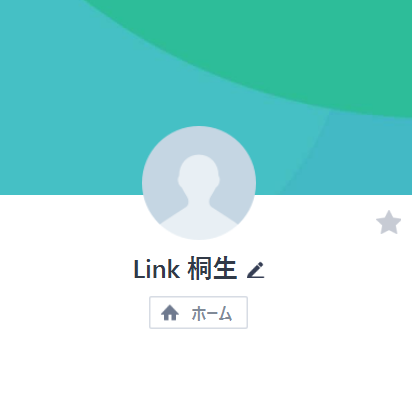
Task: Select the ホーム text label
Action: click(x=211, y=313)
